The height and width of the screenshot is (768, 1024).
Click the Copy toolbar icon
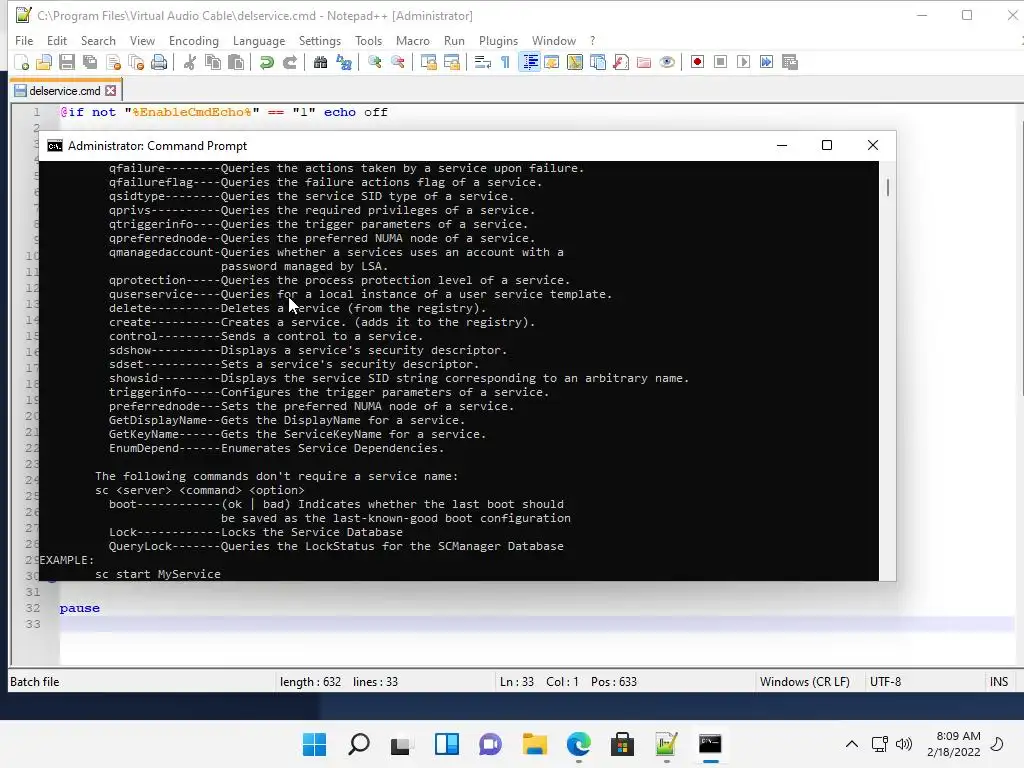213,62
